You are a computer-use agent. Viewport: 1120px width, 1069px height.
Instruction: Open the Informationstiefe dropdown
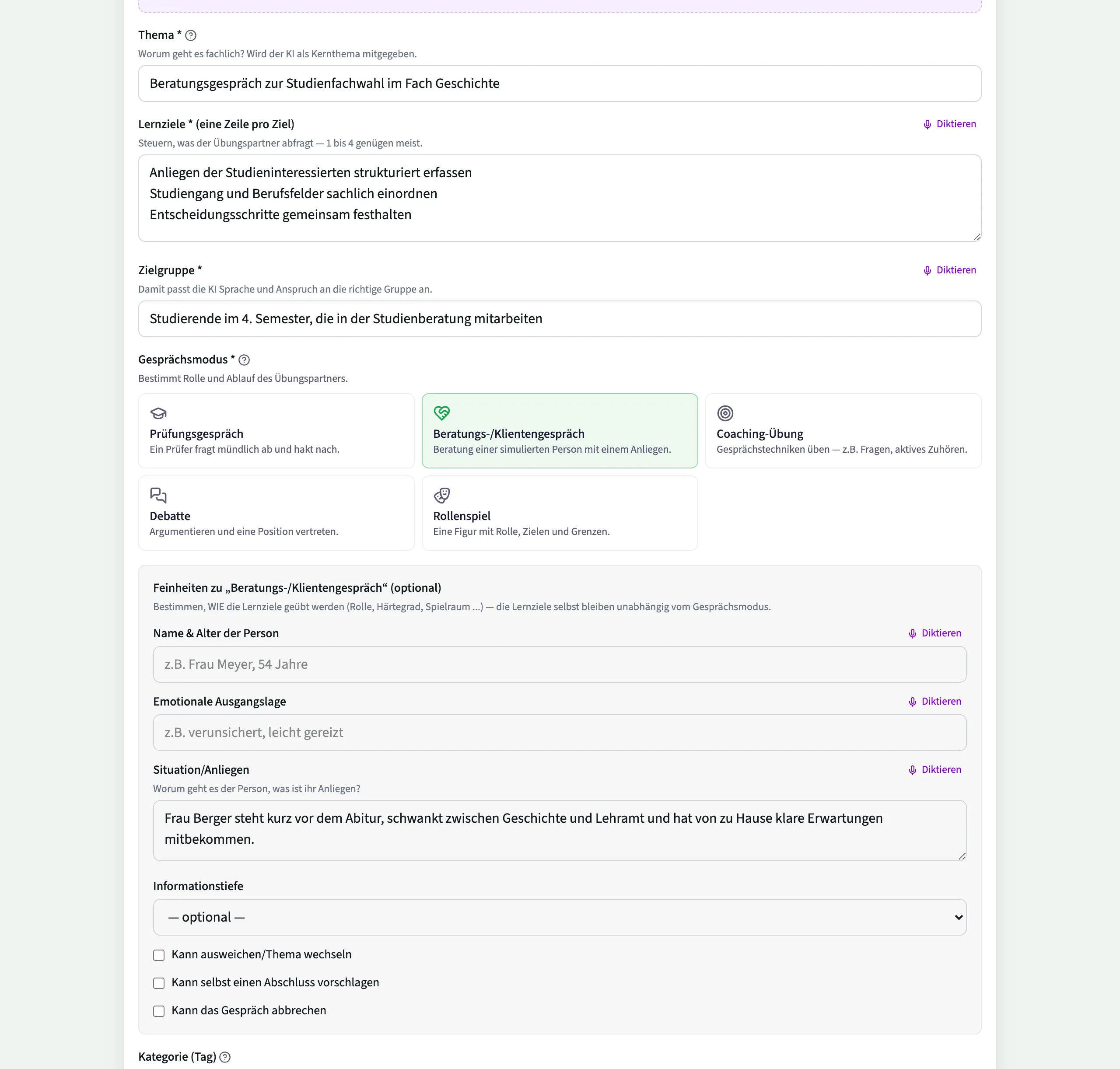[x=560, y=917]
